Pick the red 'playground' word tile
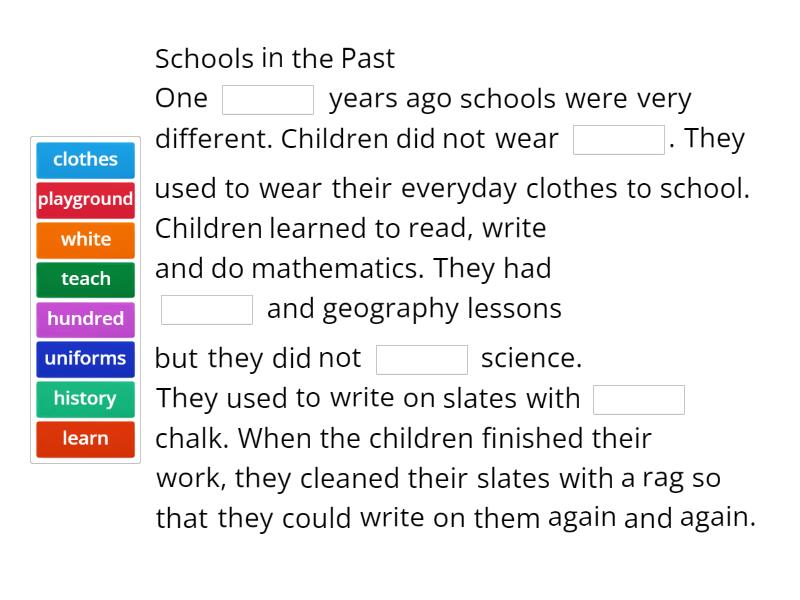This screenshot has width=800, height=600. [x=85, y=200]
